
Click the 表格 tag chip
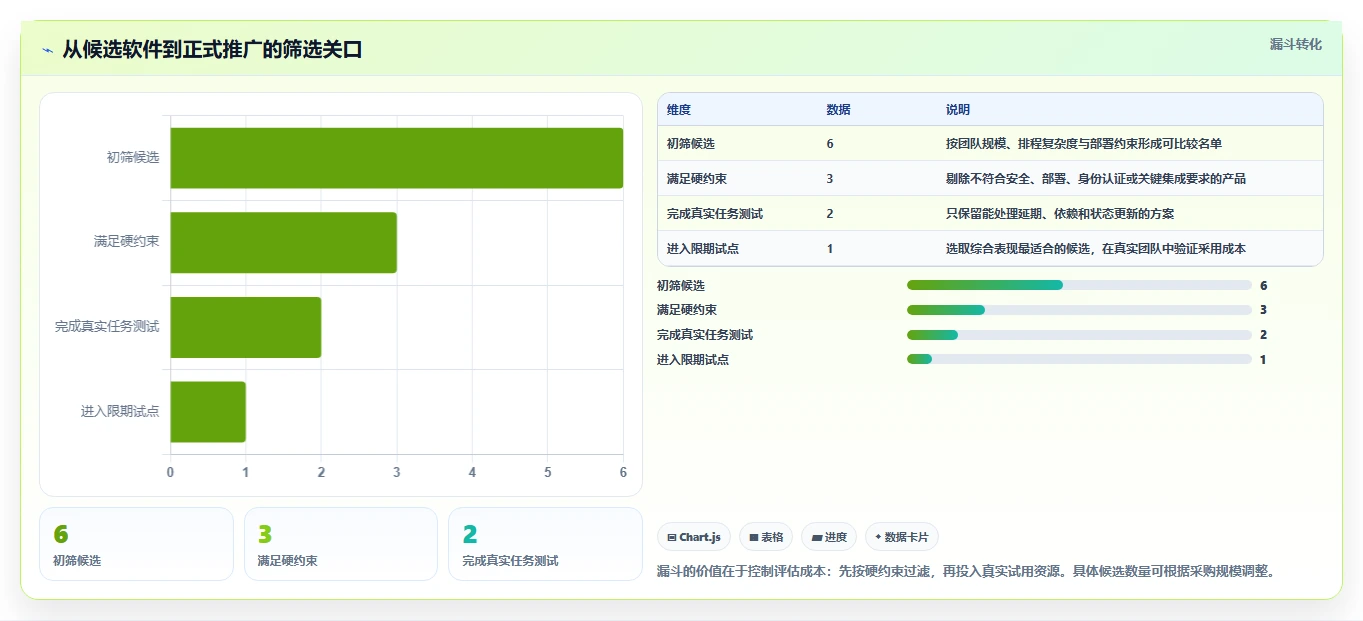766,537
